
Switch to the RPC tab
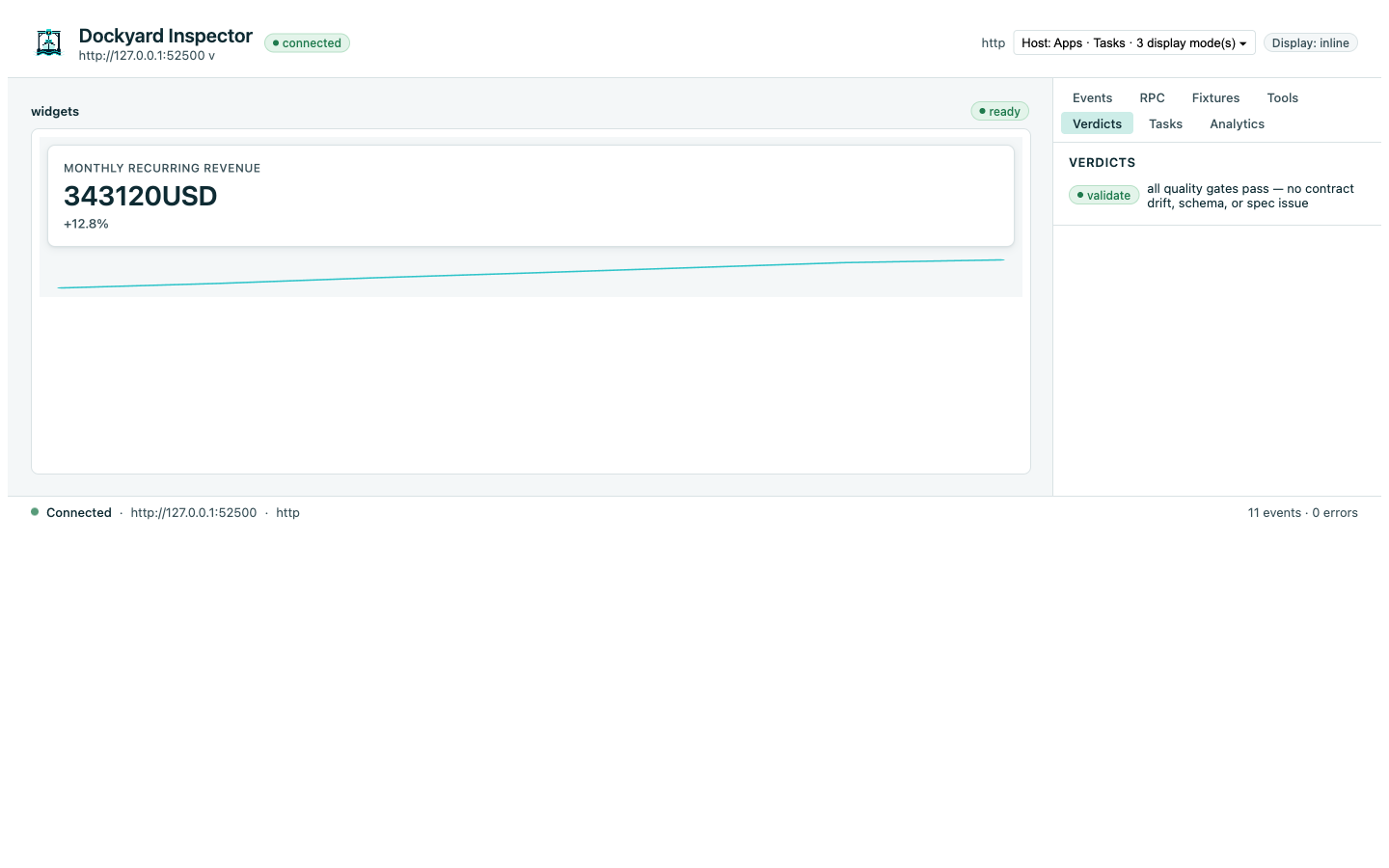point(1152,97)
